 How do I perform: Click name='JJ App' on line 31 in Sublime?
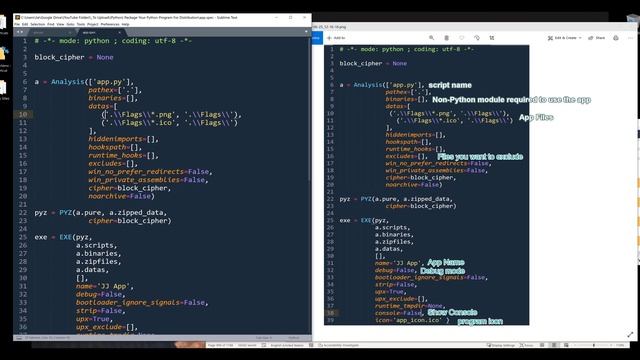point(104,286)
